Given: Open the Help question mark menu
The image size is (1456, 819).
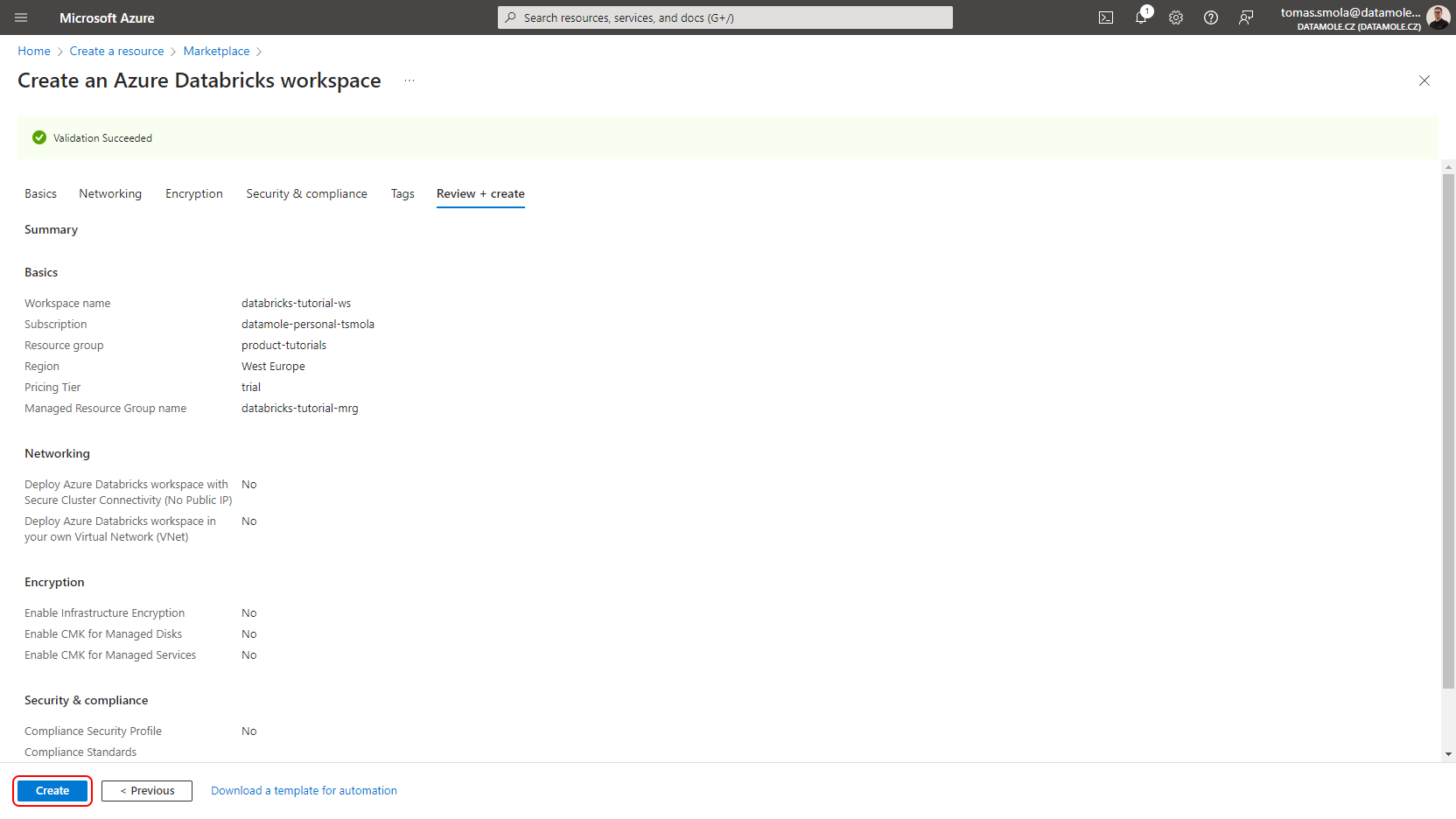Looking at the screenshot, I should coord(1211,17).
